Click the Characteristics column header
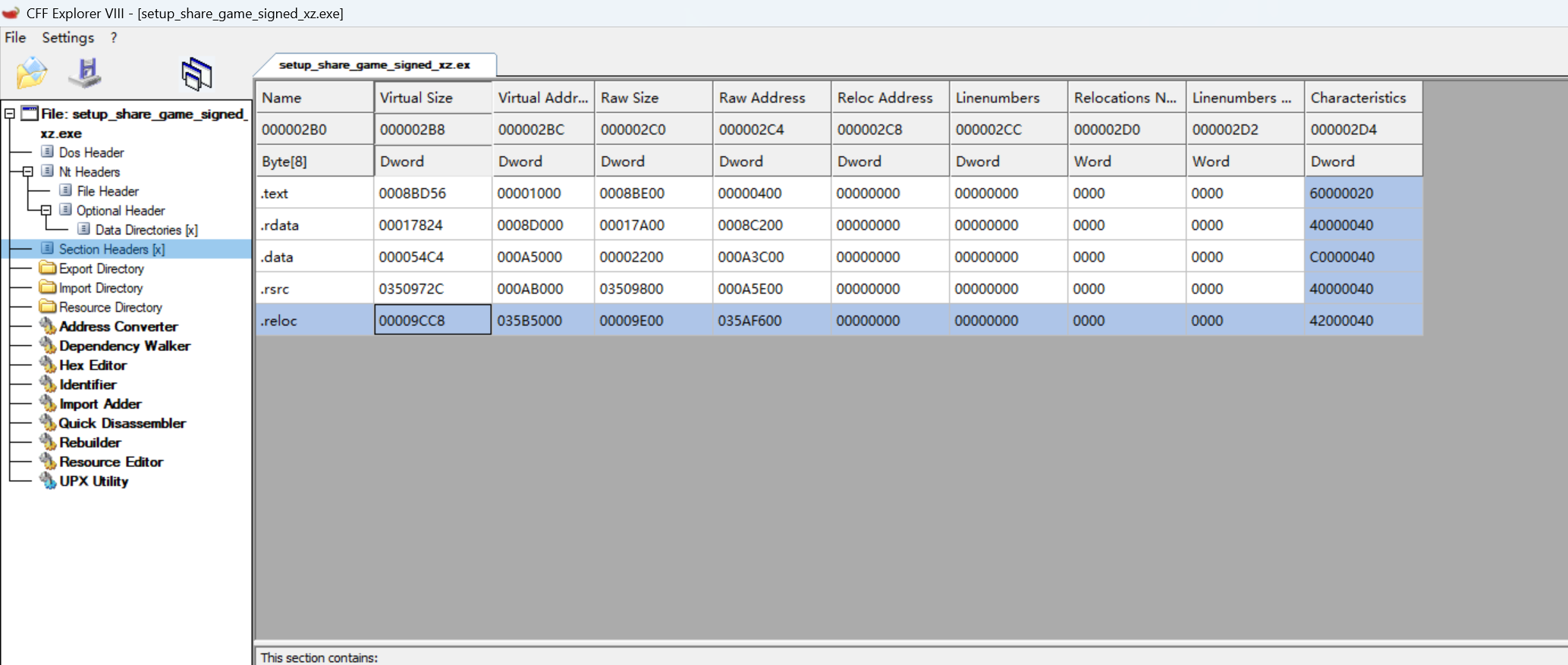1568x665 pixels. [1358, 98]
